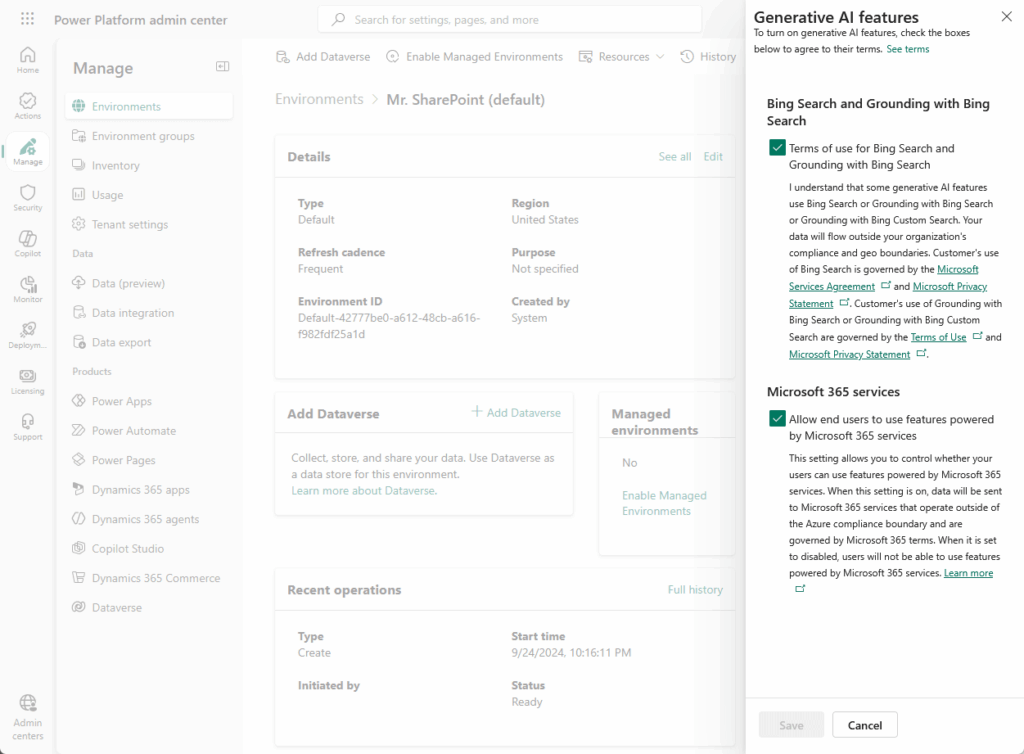The image size is (1024, 754).
Task: Open Usage in Manage menu
Action: click(149, 195)
